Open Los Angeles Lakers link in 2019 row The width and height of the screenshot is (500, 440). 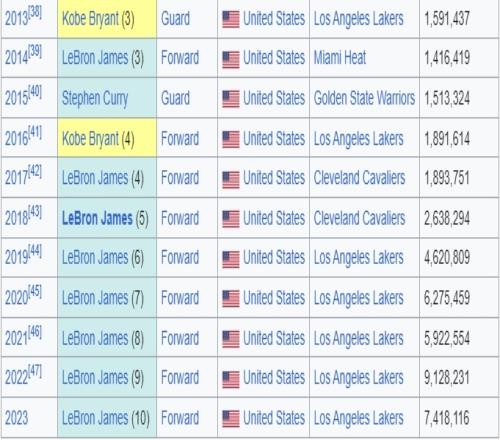click(358, 258)
